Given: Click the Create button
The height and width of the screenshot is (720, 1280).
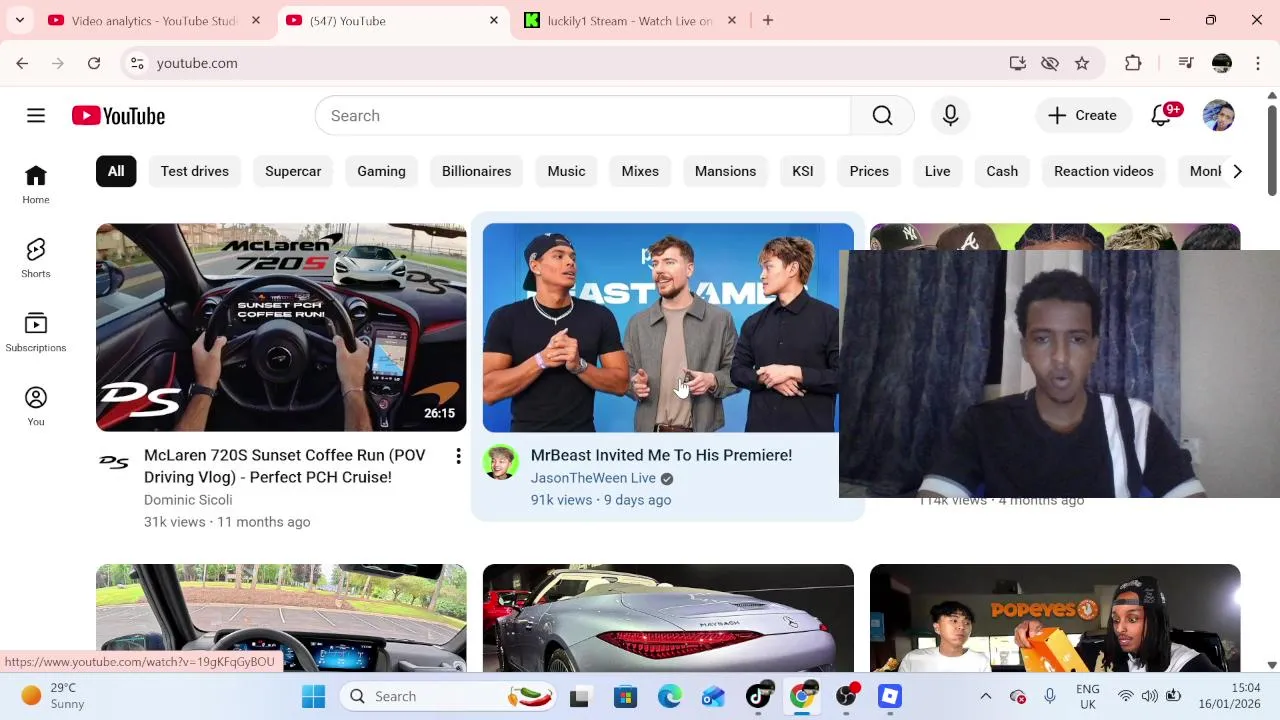Looking at the screenshot, I should pyautogui.click(x=1083, y=116).
